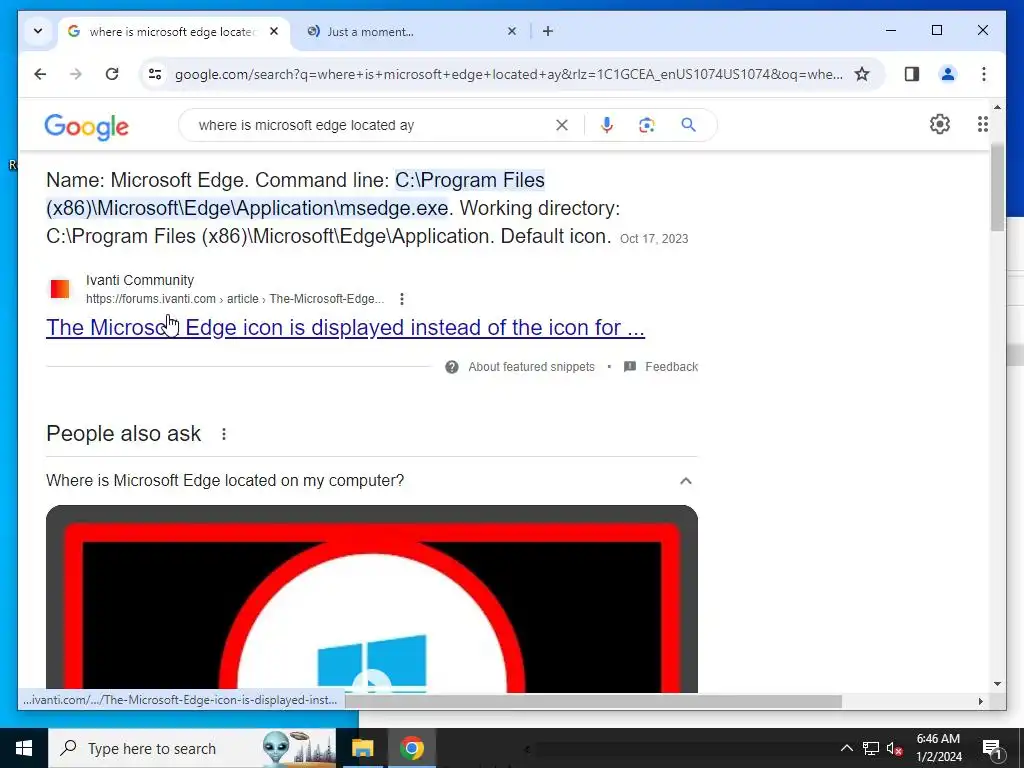Image resolution: width=1024 pixels, height=768 pixels.
Task: Show hidden system tray icons
Action: pos(846,748)
